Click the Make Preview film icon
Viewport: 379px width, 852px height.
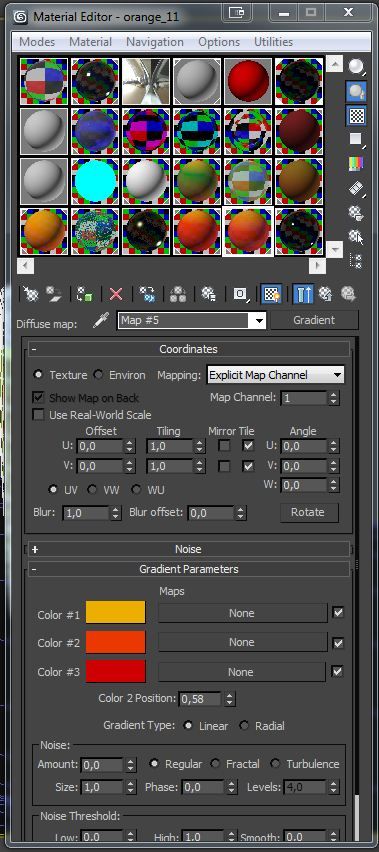pos(356,188)
